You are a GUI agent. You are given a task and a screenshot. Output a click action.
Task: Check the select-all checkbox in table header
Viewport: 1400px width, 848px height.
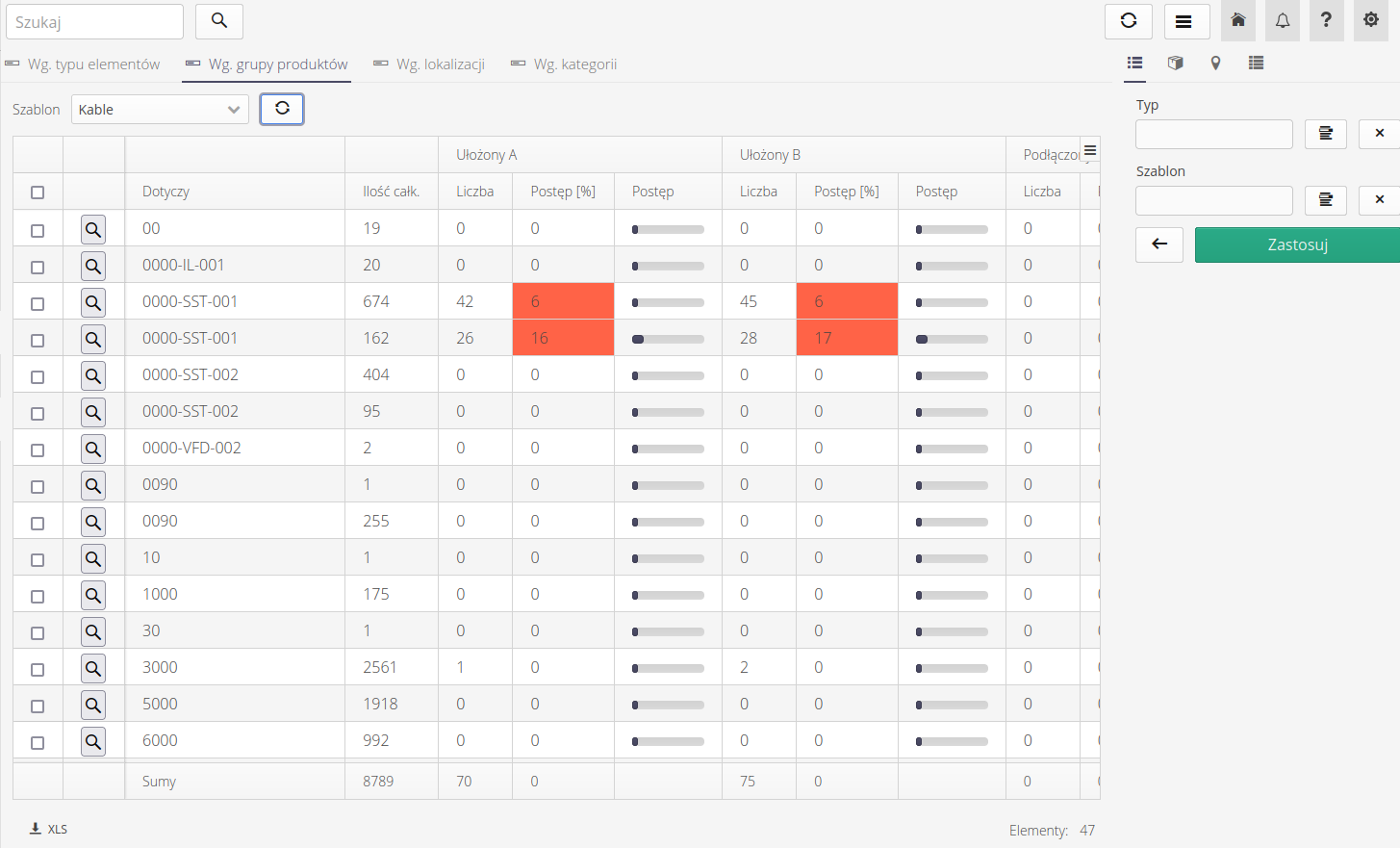point(38,193)
